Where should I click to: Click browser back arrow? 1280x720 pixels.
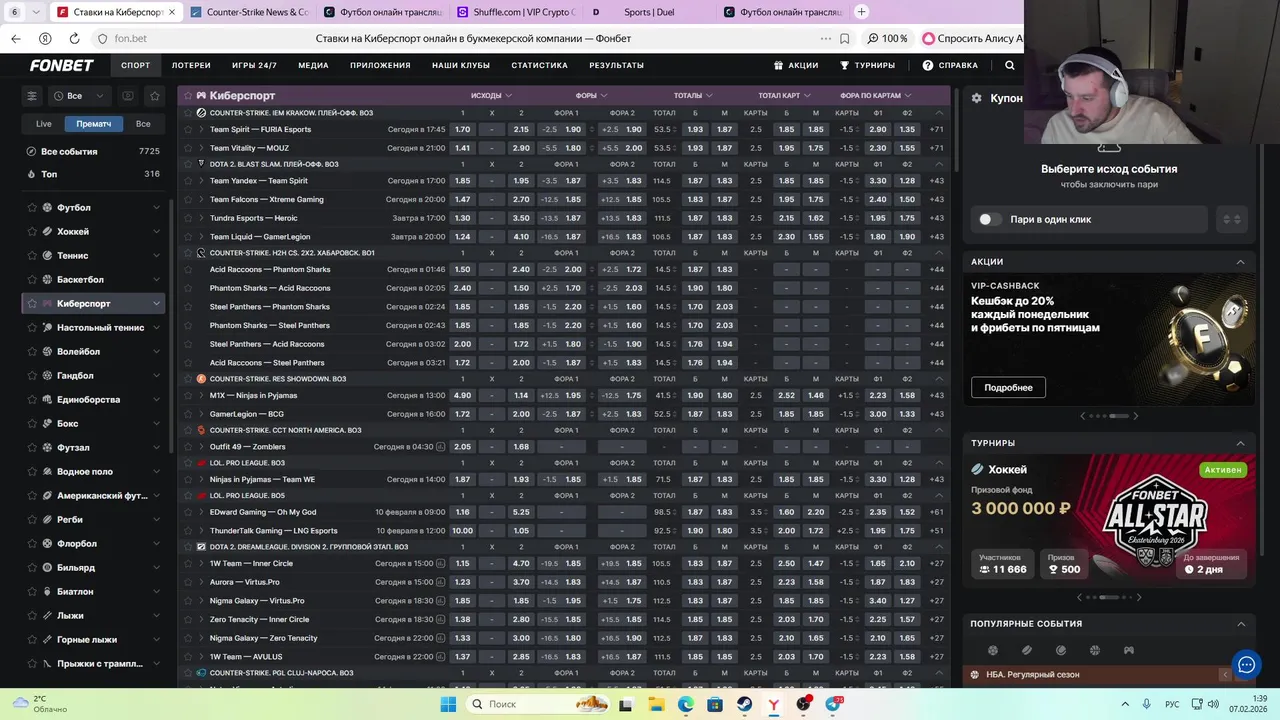tap(15, 38)
